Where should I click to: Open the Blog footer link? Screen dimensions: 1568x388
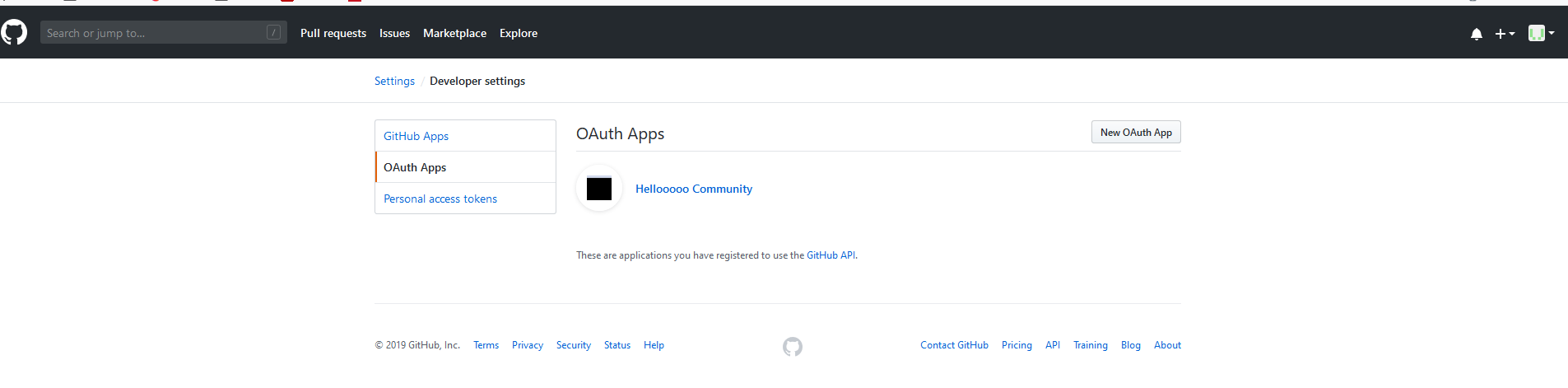pos(1131,345)
